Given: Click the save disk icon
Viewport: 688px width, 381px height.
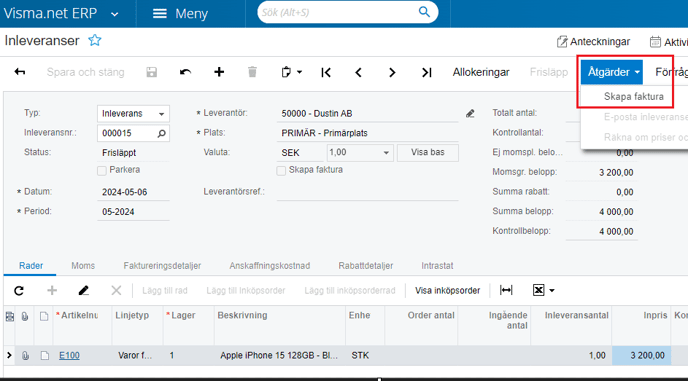Looking at the screenshot, I should coord(151,72).
